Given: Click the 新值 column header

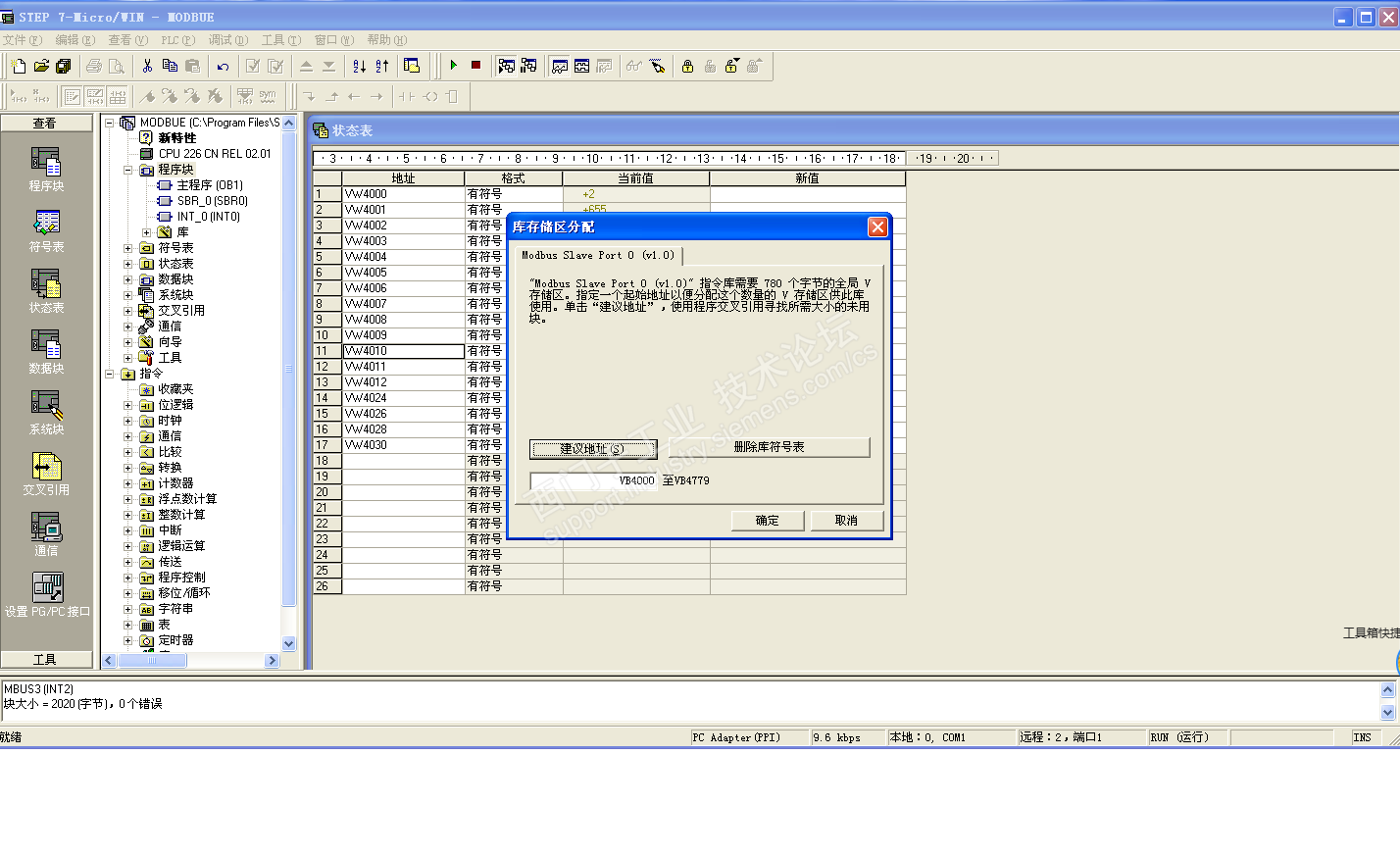Looking at the screenshot, I should point(808,178).
